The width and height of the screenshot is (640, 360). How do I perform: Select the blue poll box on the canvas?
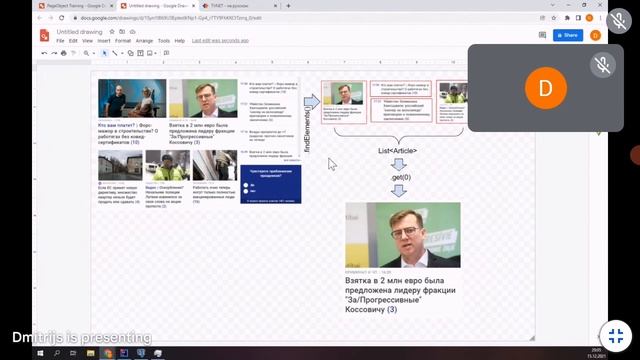(x=271, y=184)
